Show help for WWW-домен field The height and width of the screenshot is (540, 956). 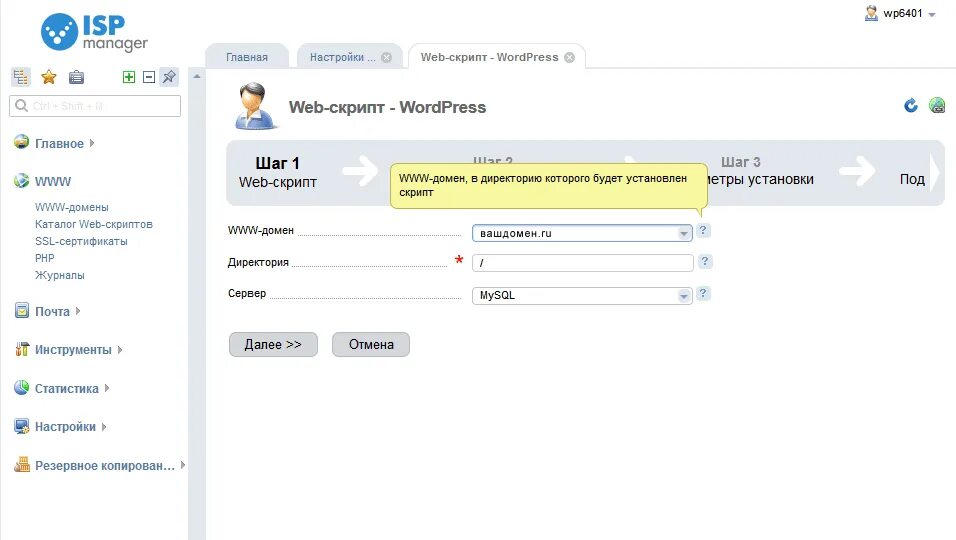tap(703, 230)
